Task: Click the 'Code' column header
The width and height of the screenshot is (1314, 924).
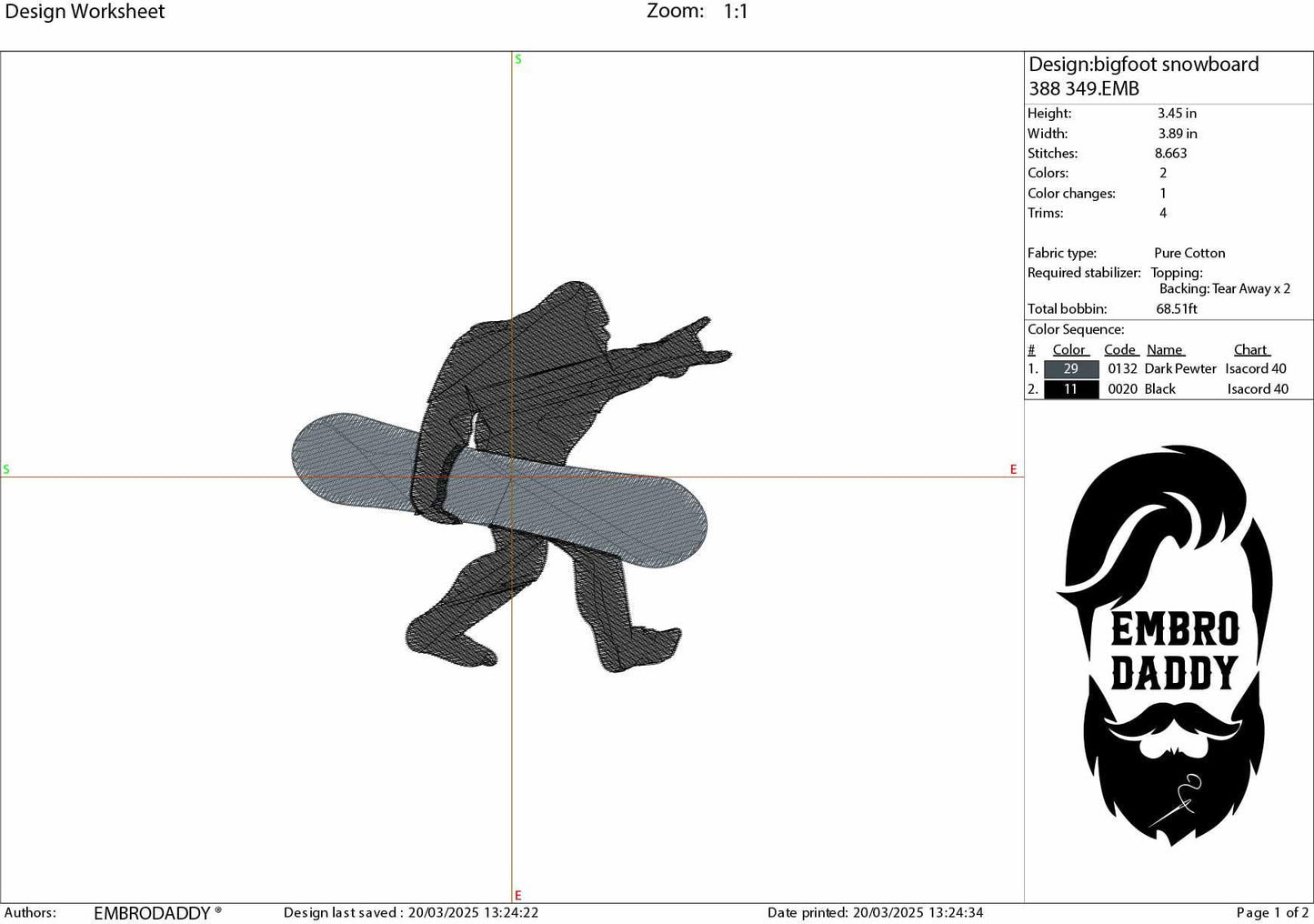Action: click(x=1120, y=350)
